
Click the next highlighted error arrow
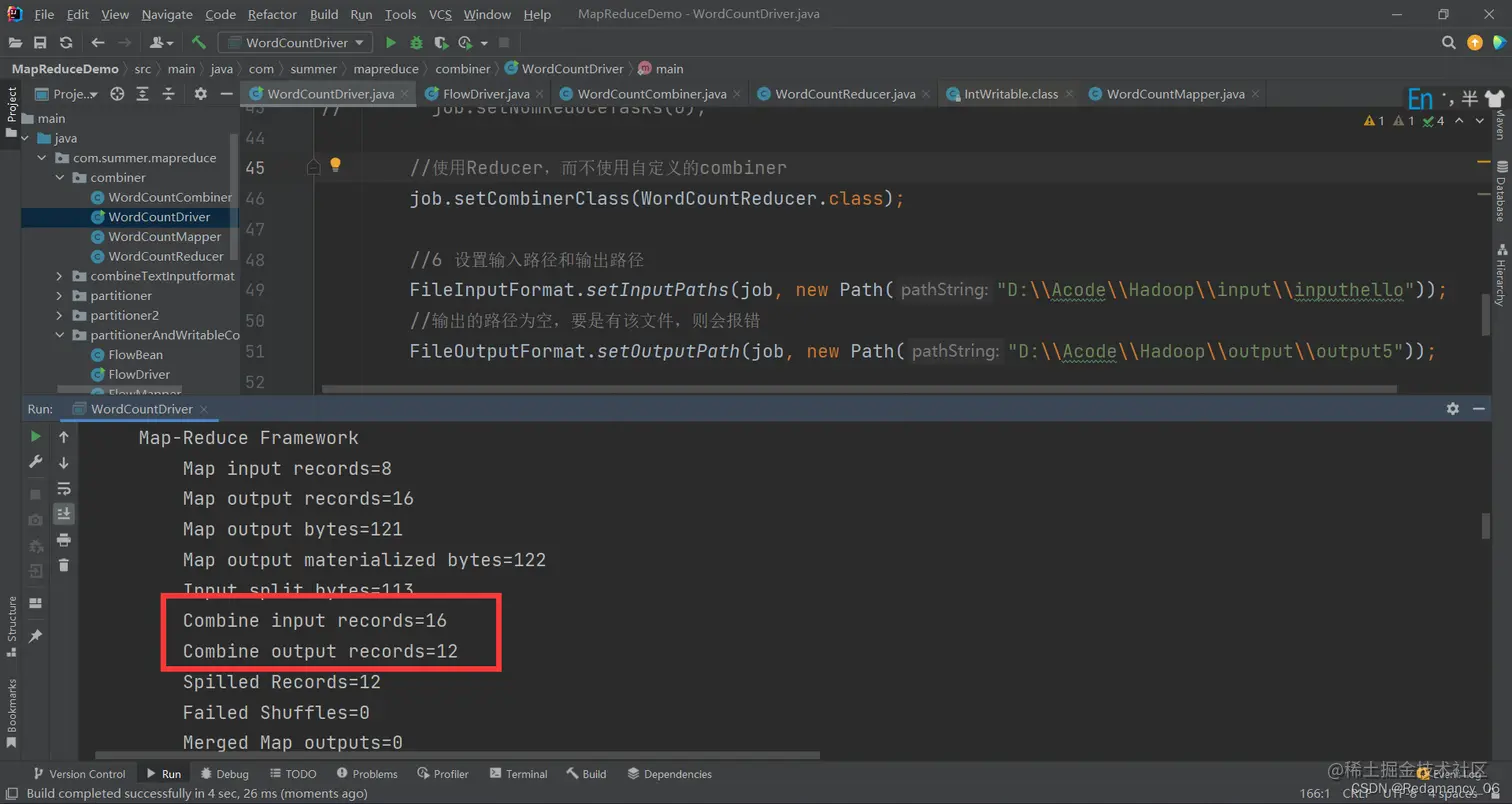(1482, 121)
